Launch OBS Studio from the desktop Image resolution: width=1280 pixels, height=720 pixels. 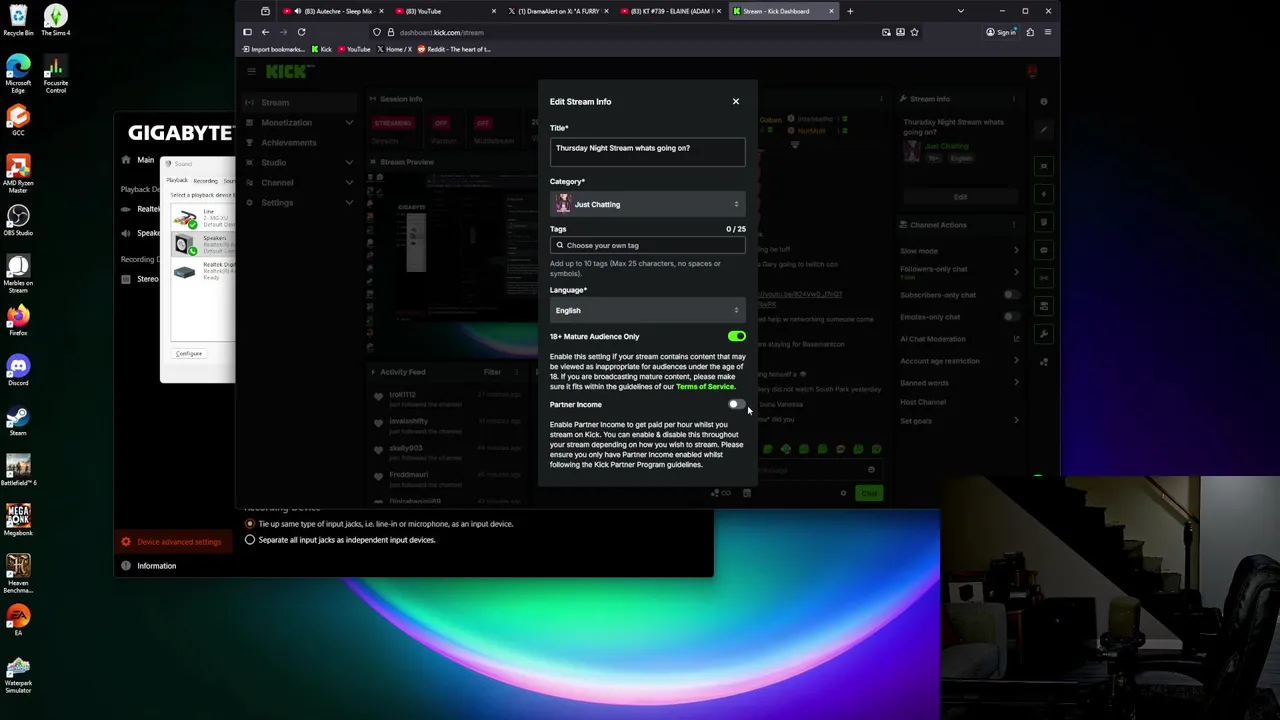pos(18,222)
